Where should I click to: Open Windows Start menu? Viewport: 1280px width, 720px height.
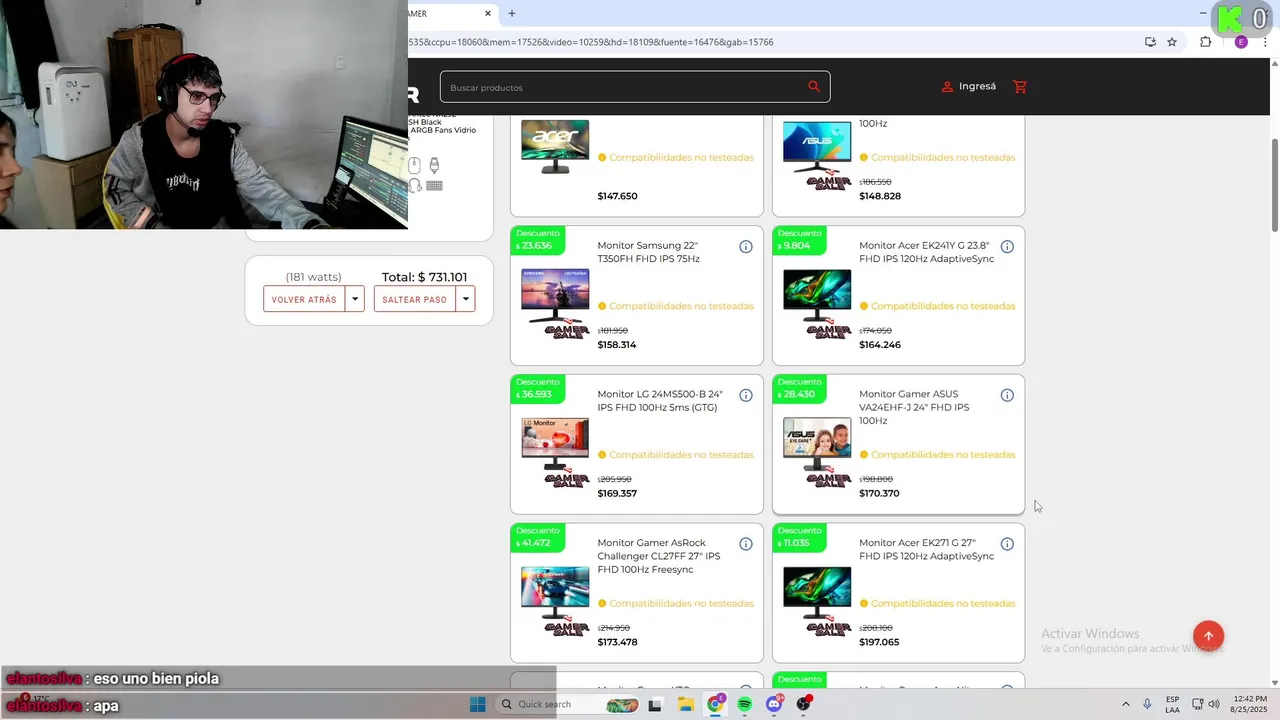(478, 704)
